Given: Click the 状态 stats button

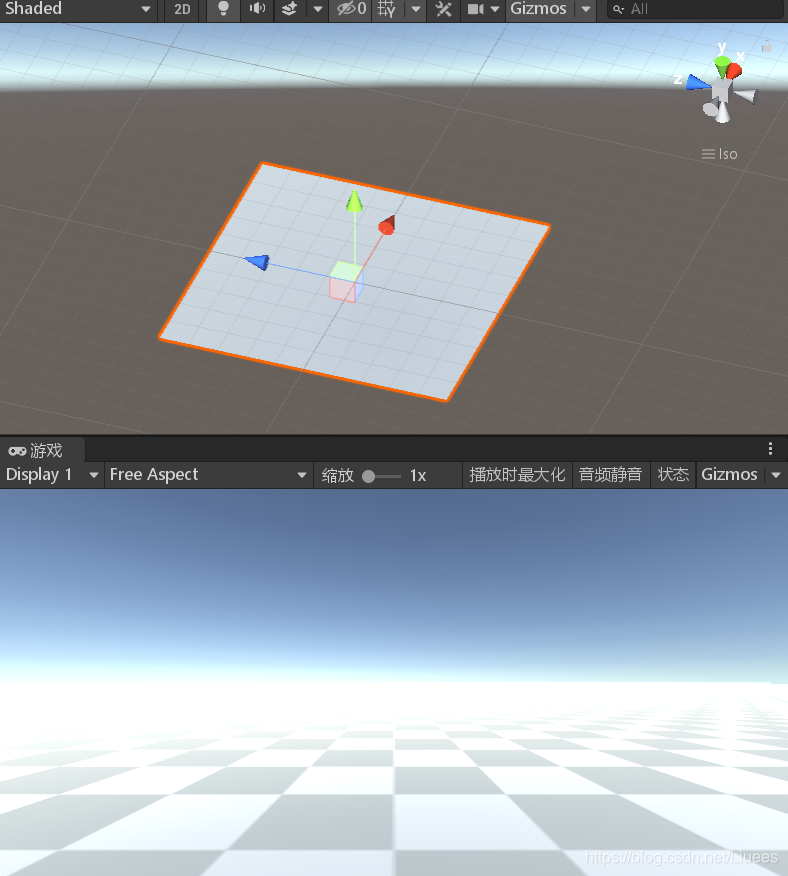Looking at the screenshot, I should (673, 475).
